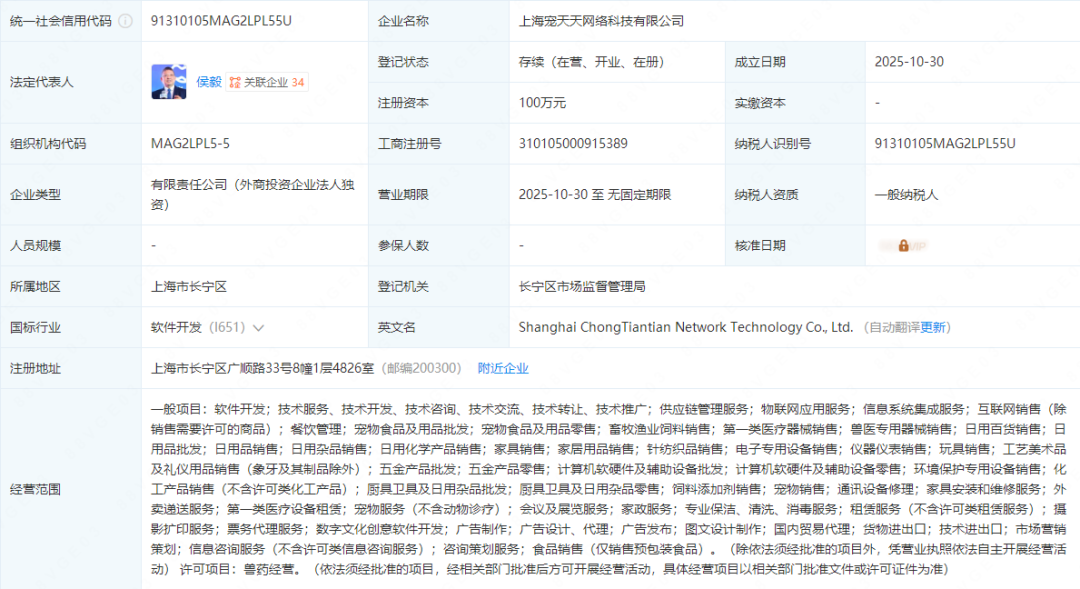Image resolution: width=1080 pixels, height=589 pixels.
Task: Click the 登记机关 value 长宁区市场监督管理局
Action: coord(582,287)
